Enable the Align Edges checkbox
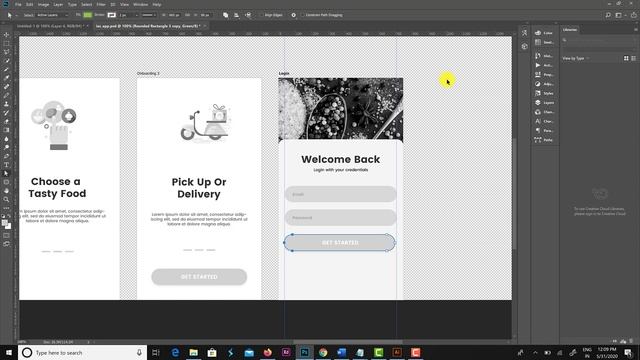 (262, 15)
